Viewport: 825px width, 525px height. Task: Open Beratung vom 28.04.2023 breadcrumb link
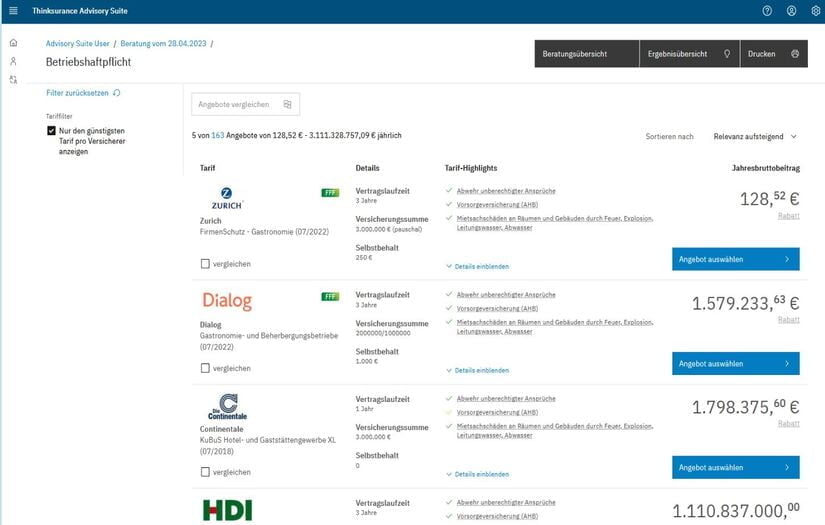pos(163,44)
